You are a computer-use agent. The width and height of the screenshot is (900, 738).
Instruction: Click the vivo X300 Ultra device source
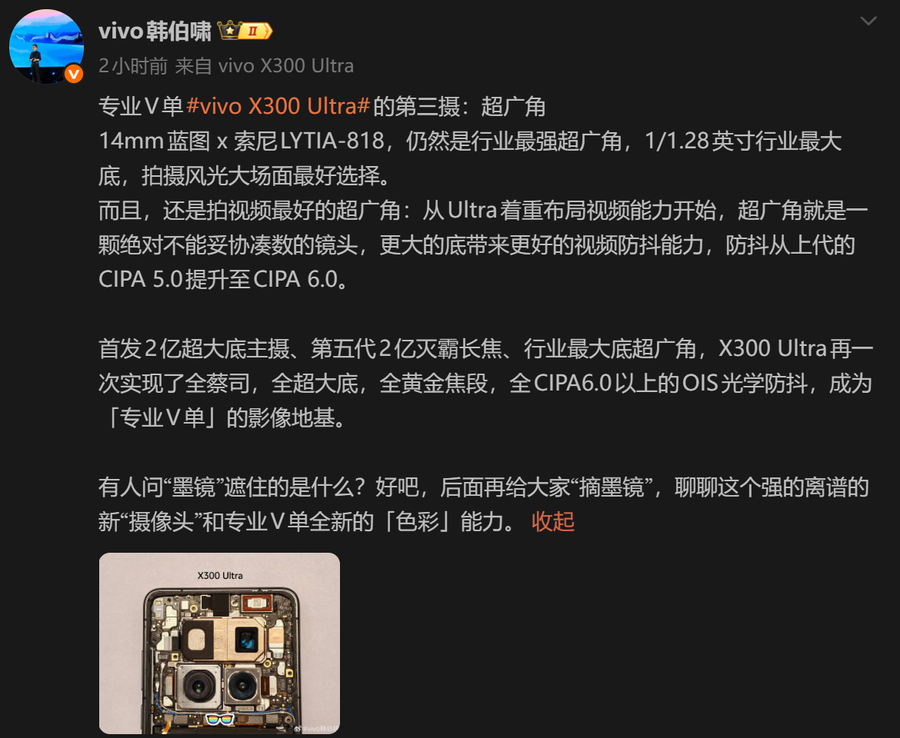(286, 66)
